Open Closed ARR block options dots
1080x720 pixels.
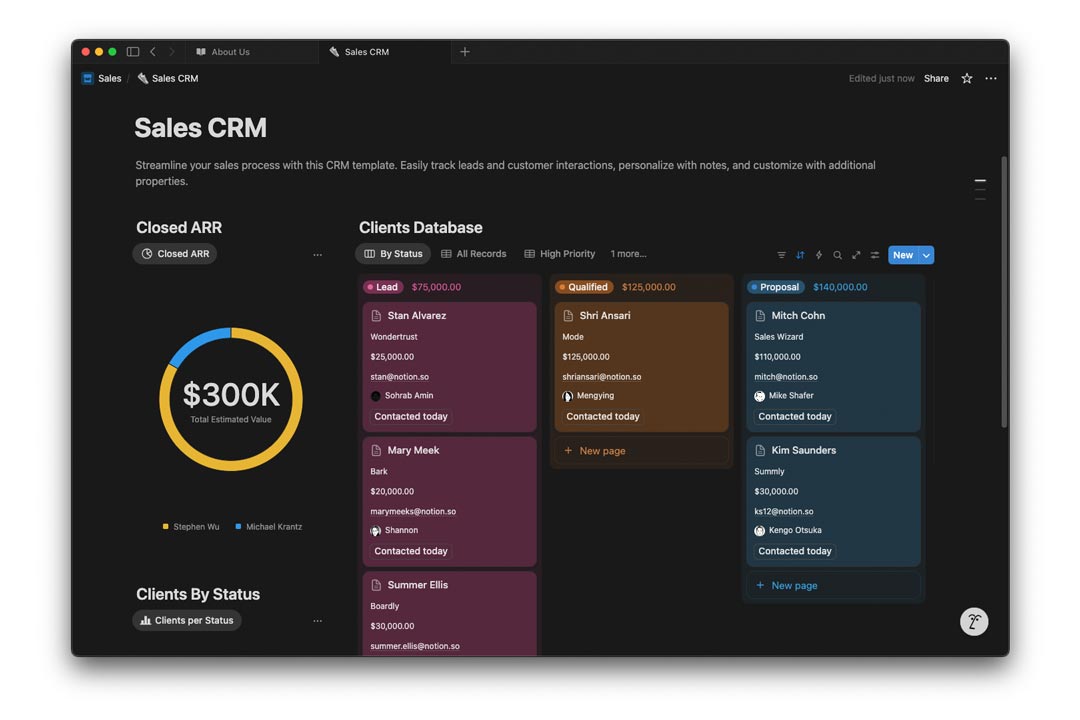(x=318, y=254)
